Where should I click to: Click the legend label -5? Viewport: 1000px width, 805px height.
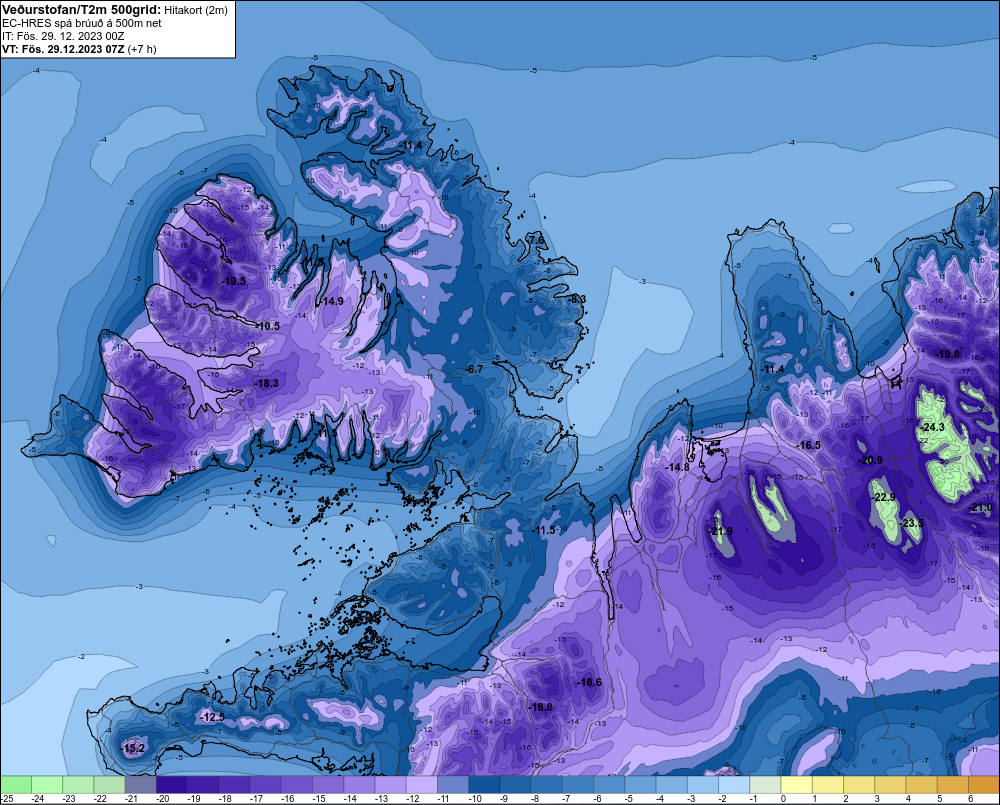[631, 799]
